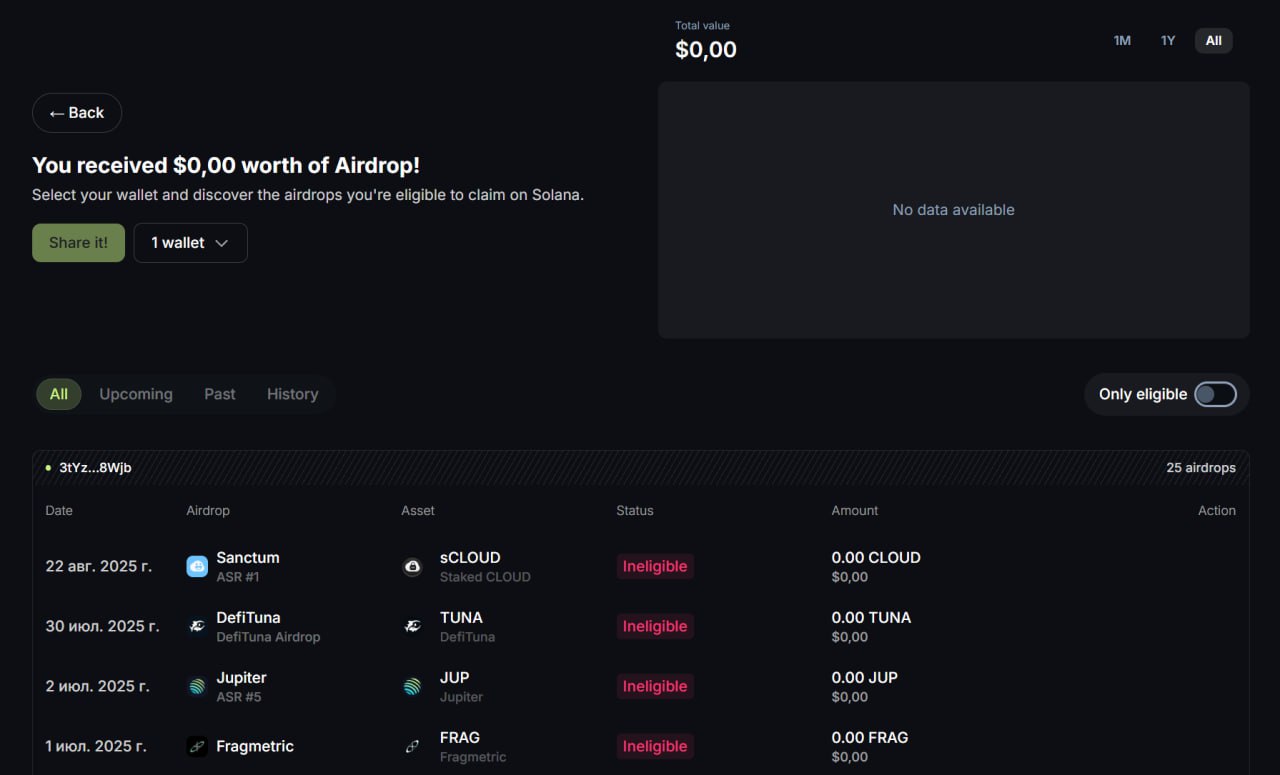Click the Fragmetric airdrop logo icon
The width and height of the screenshot is (1280, 775).
click(x=197, y=746)
